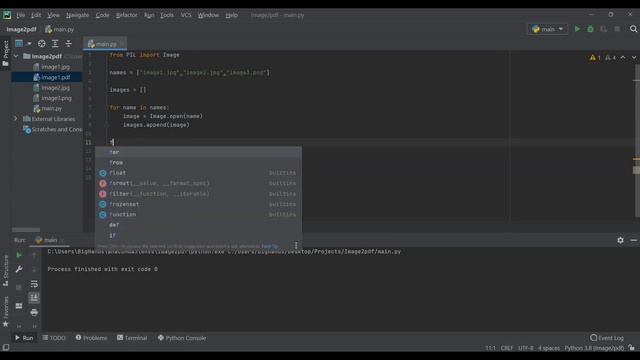Image resolution: width=640 pixels, height=360 pixels.
Task: Click the Run tool window button
Action: (24, 338)
